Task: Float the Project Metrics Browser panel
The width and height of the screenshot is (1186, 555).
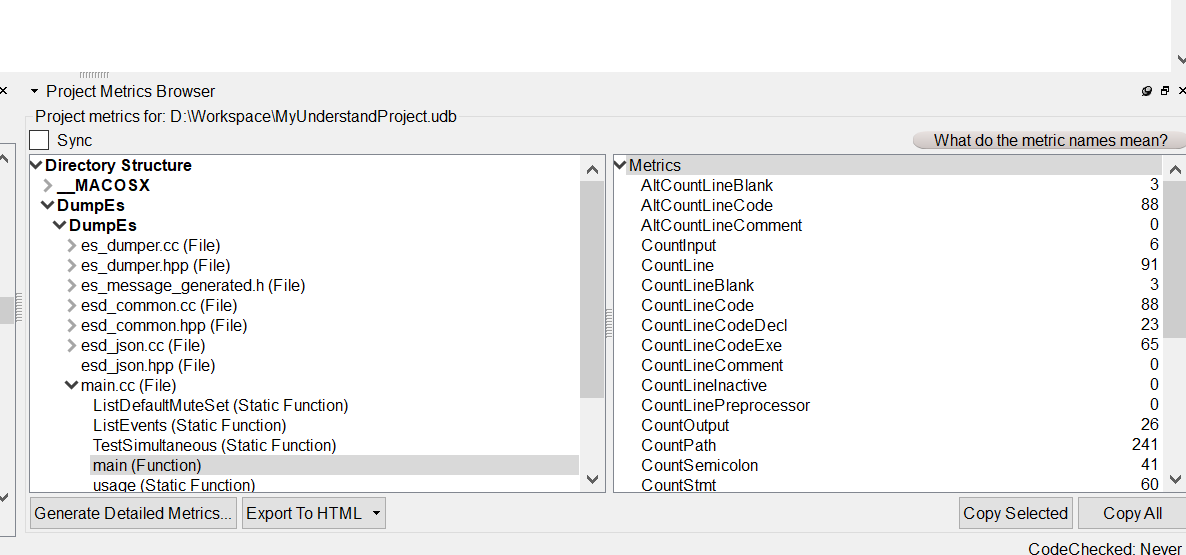Action: coord(1165,91)
